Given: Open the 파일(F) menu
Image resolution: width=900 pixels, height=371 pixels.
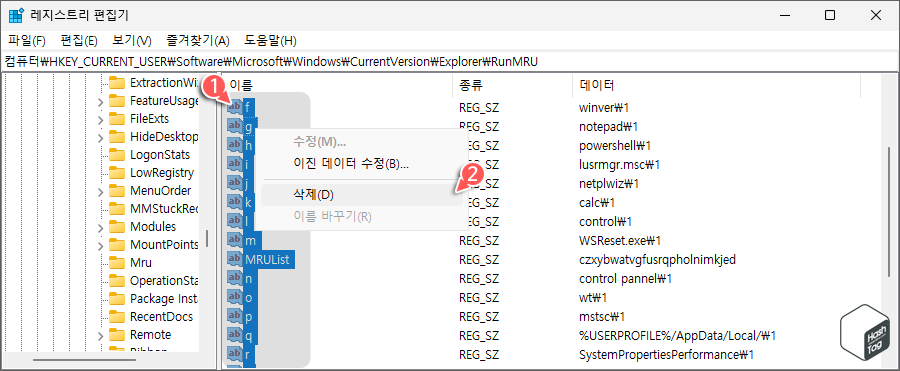Looking at the screenshot, I should 27,41.
